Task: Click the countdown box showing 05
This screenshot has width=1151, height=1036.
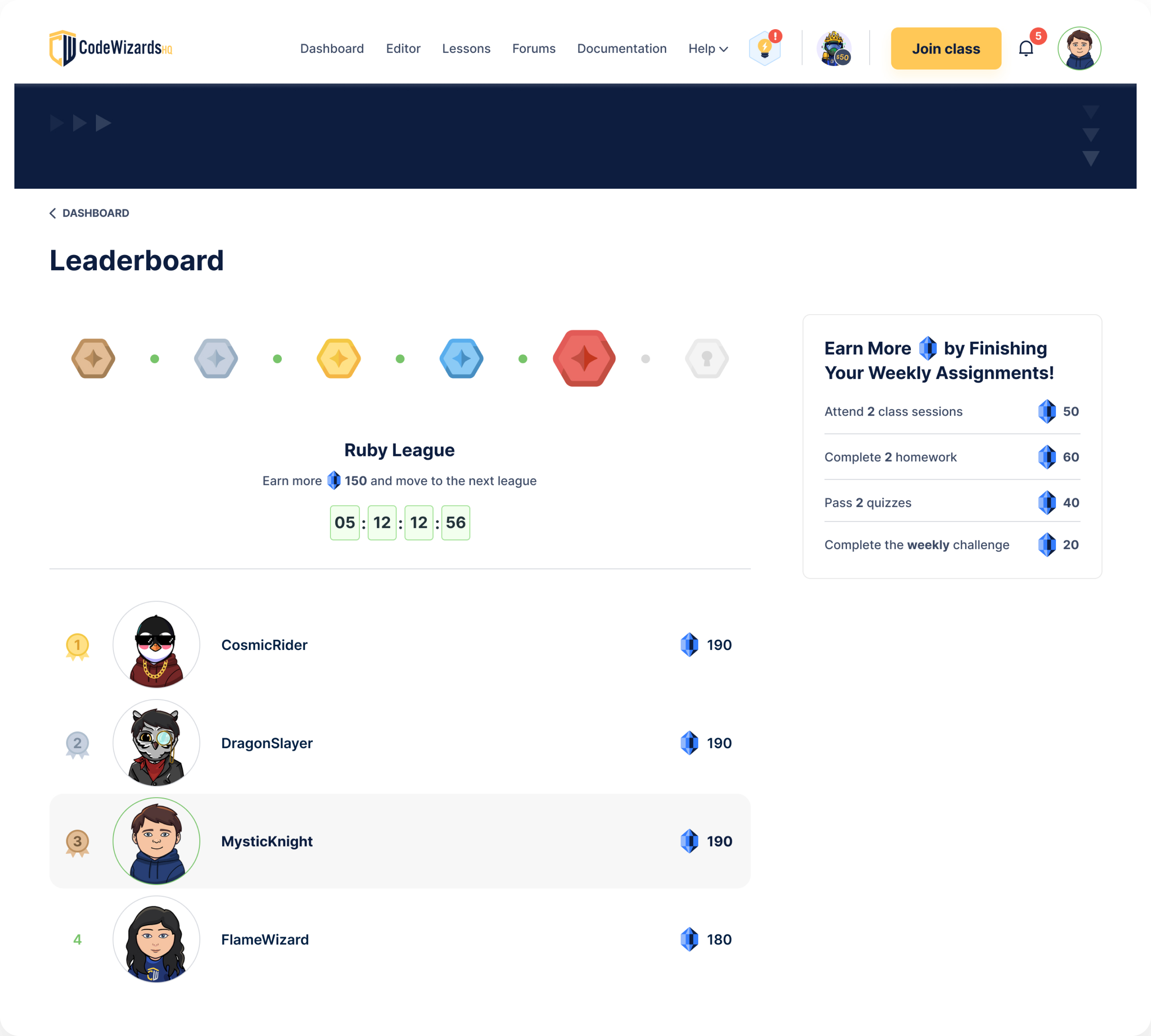Action: click(345, 522)
